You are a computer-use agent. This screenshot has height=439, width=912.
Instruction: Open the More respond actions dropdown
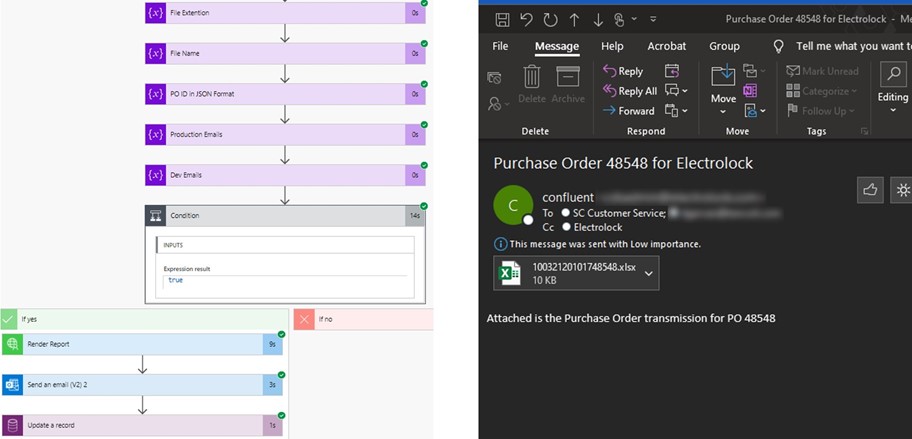pos(676,110)
